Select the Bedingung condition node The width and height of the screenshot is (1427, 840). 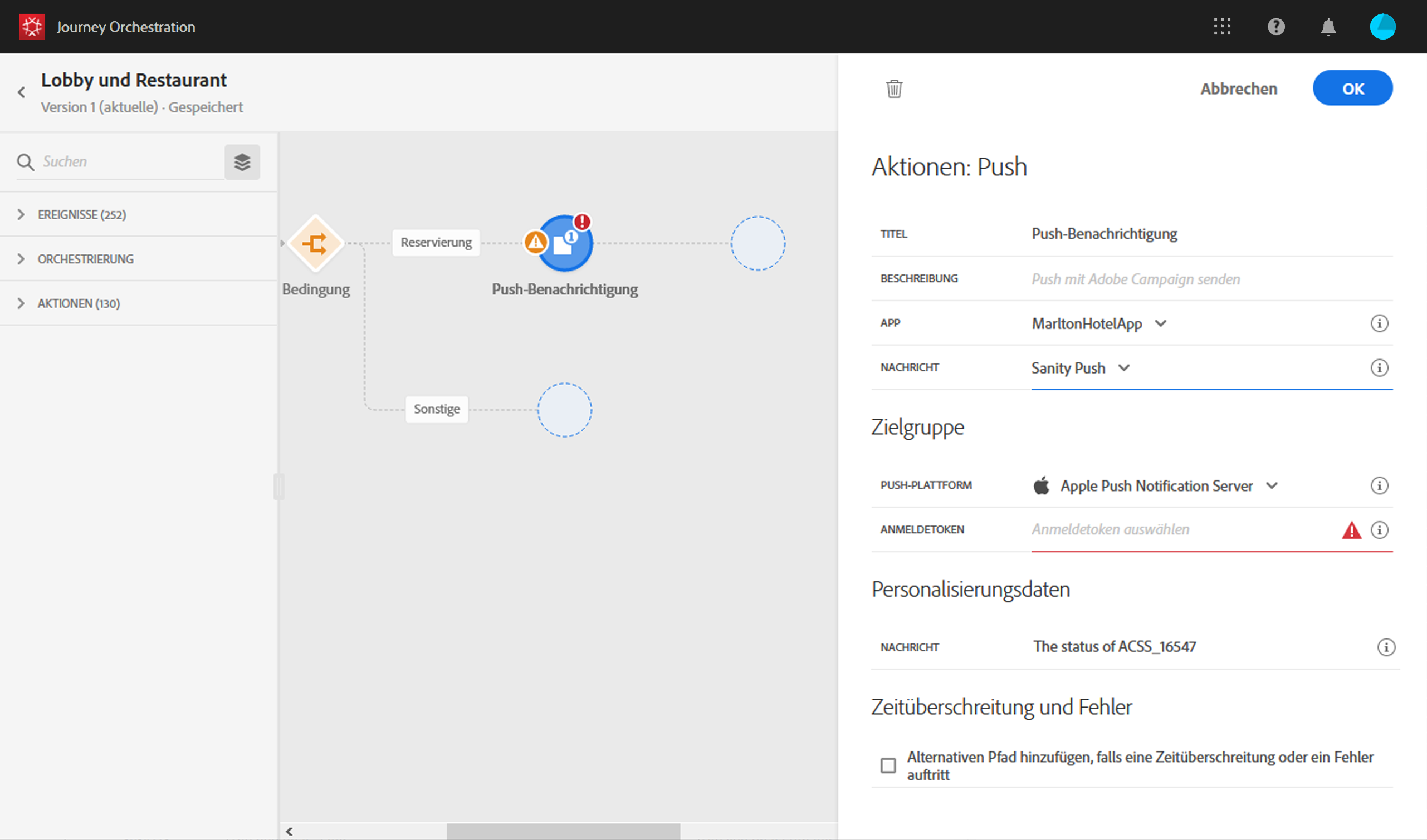(x=316, y=243)
